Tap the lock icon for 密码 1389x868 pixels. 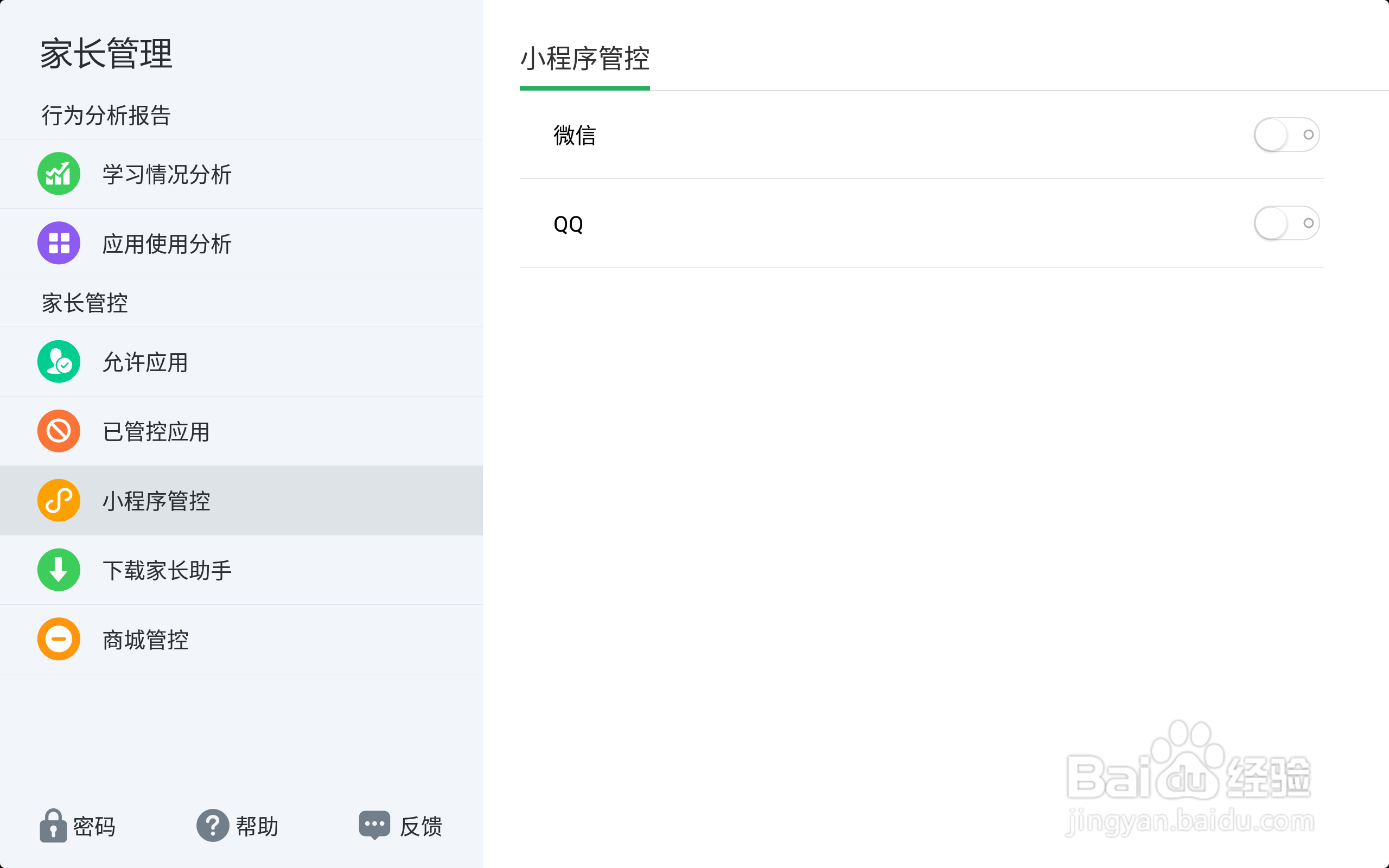(x=53, y=826)
